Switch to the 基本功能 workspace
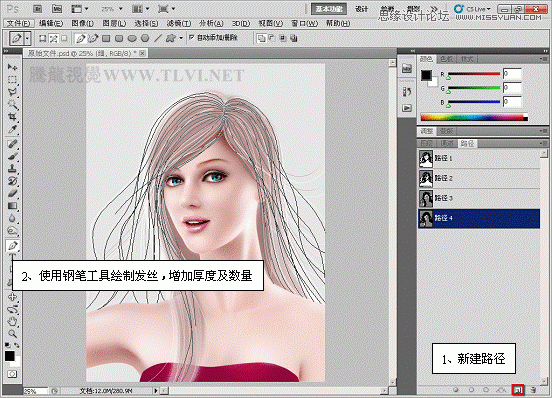This screenshot has width=552, height=398. coord(329,9)
